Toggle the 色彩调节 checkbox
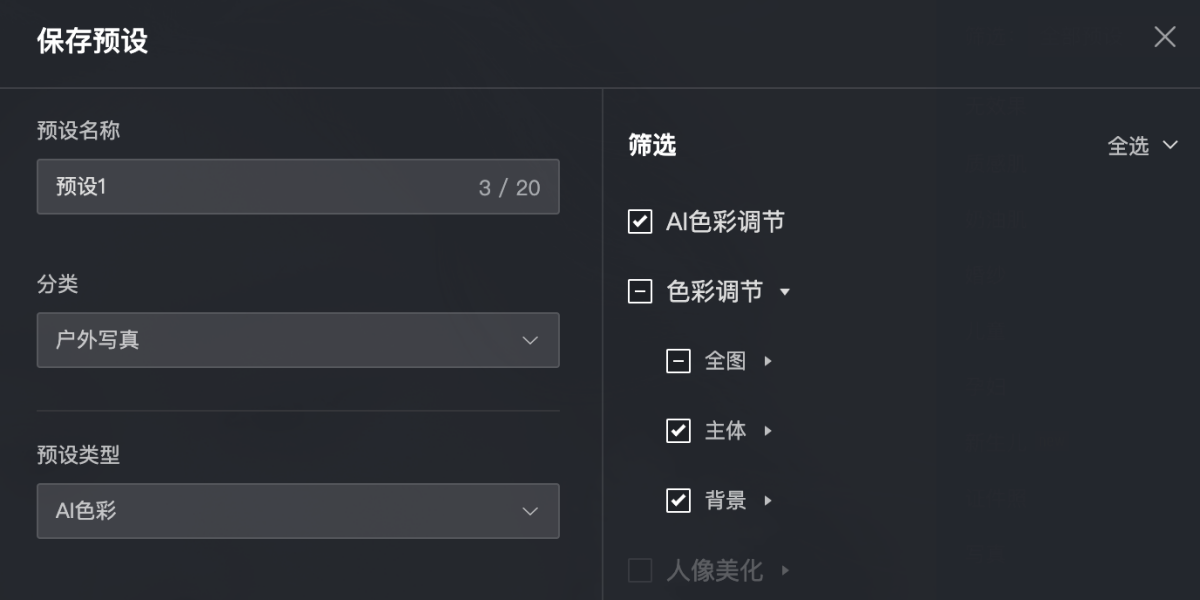Screen dimensions: 1200x600 (x=640, y=292)
